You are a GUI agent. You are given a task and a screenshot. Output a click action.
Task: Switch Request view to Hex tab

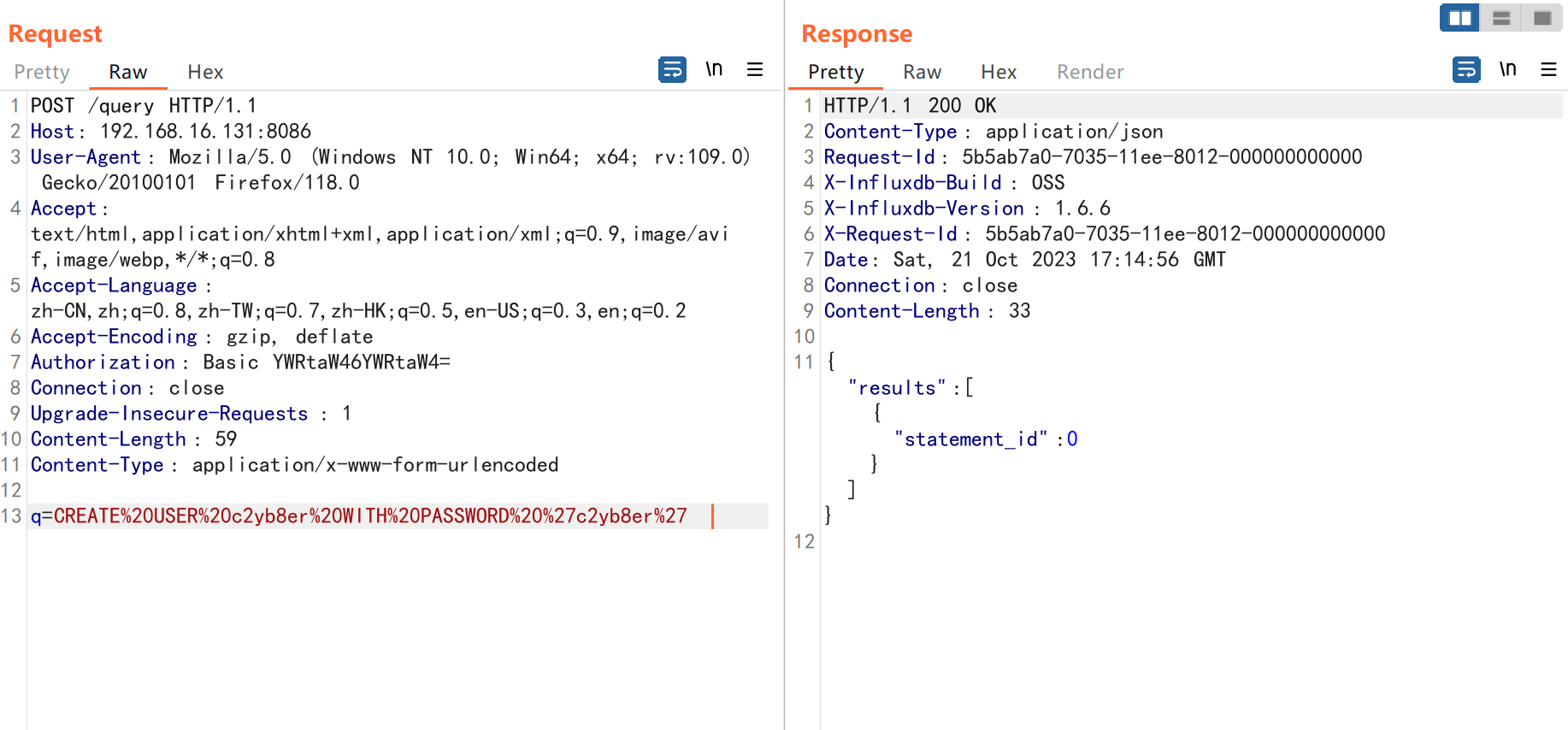click(x=205, y=72)
